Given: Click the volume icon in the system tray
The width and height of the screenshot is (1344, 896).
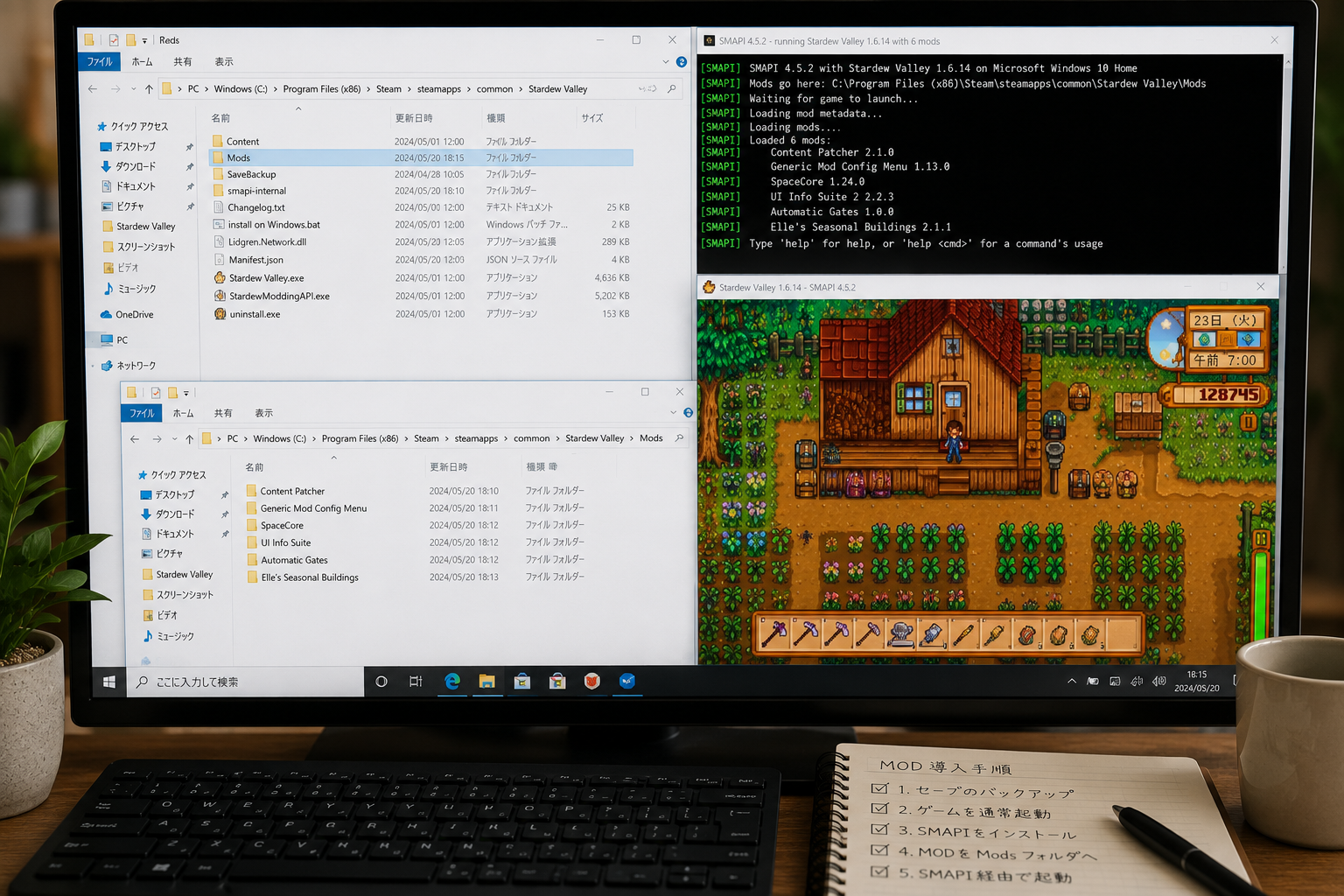Looking at the screenshot, I should tap(1158, 682).
